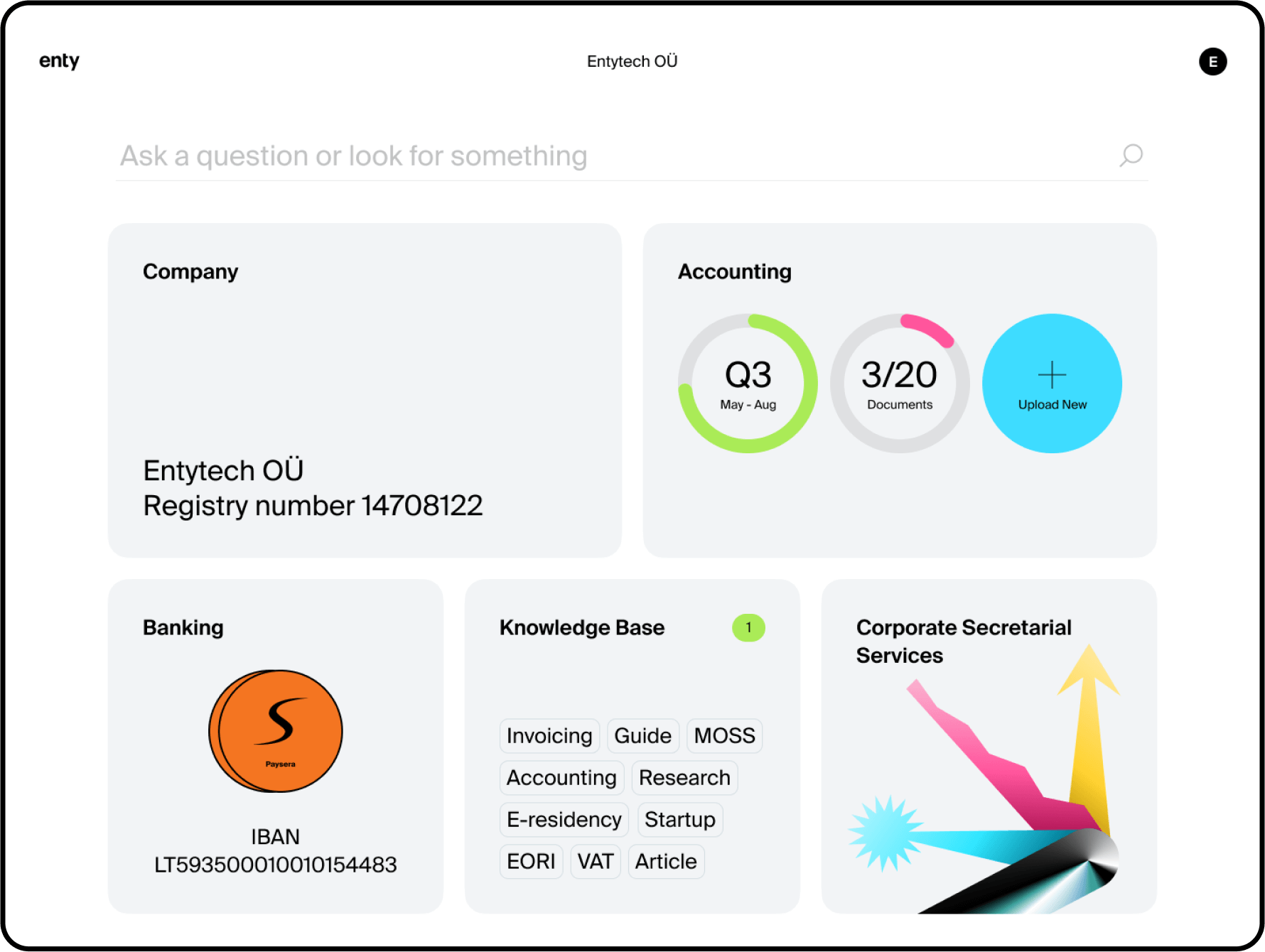Pick the Startup tag

pyautogui.click(x=680, y=820)
